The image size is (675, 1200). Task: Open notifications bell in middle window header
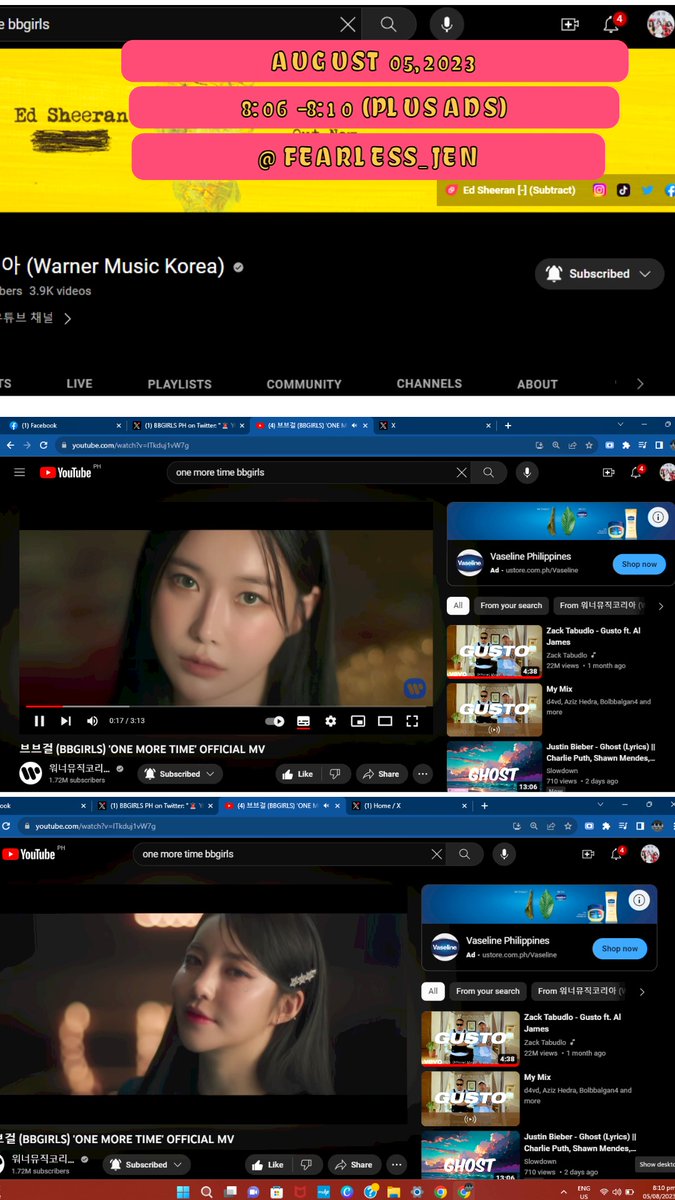click(x=636, y=472)
